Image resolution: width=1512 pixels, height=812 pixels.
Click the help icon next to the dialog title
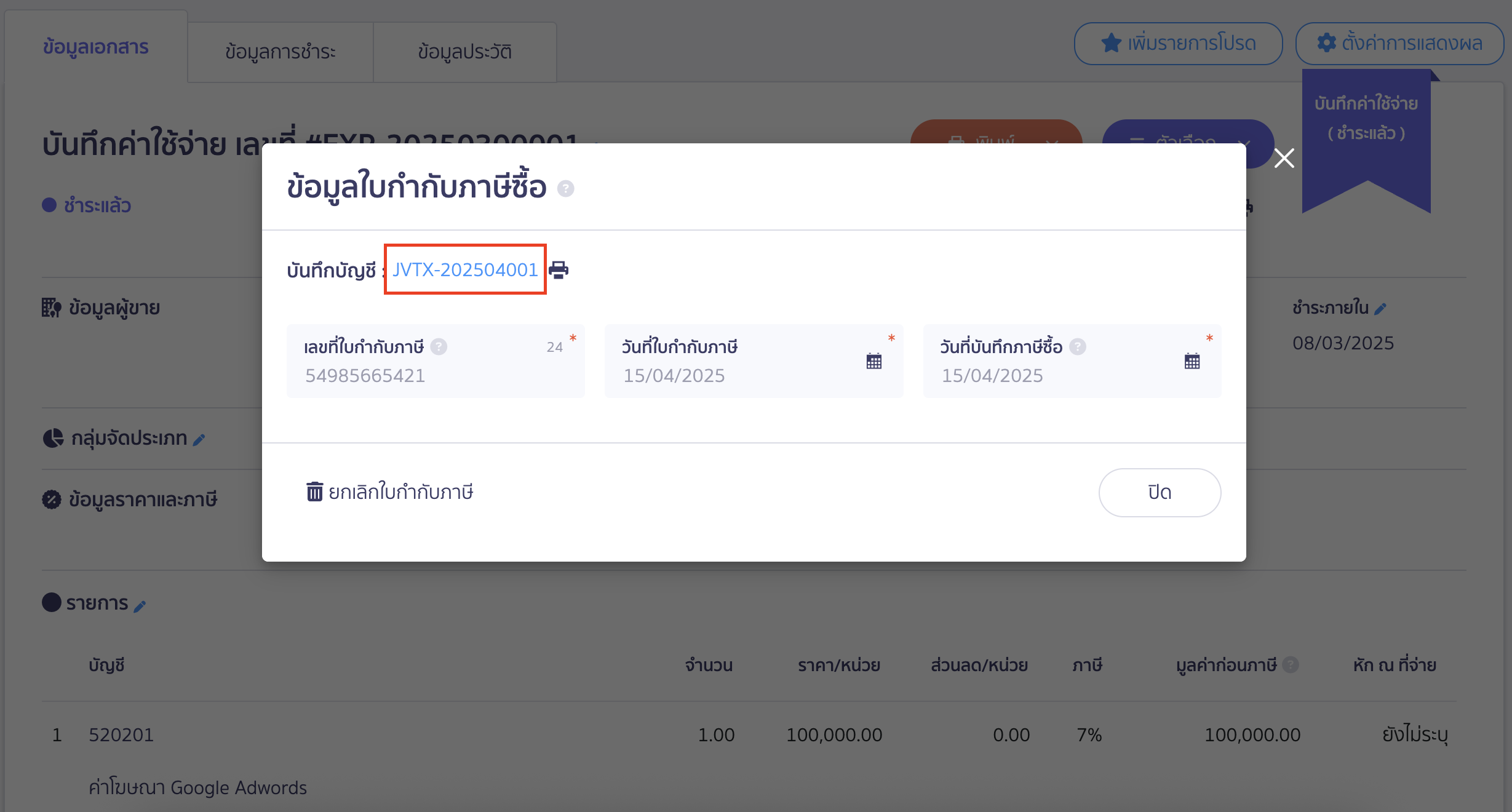coord(566,188)
